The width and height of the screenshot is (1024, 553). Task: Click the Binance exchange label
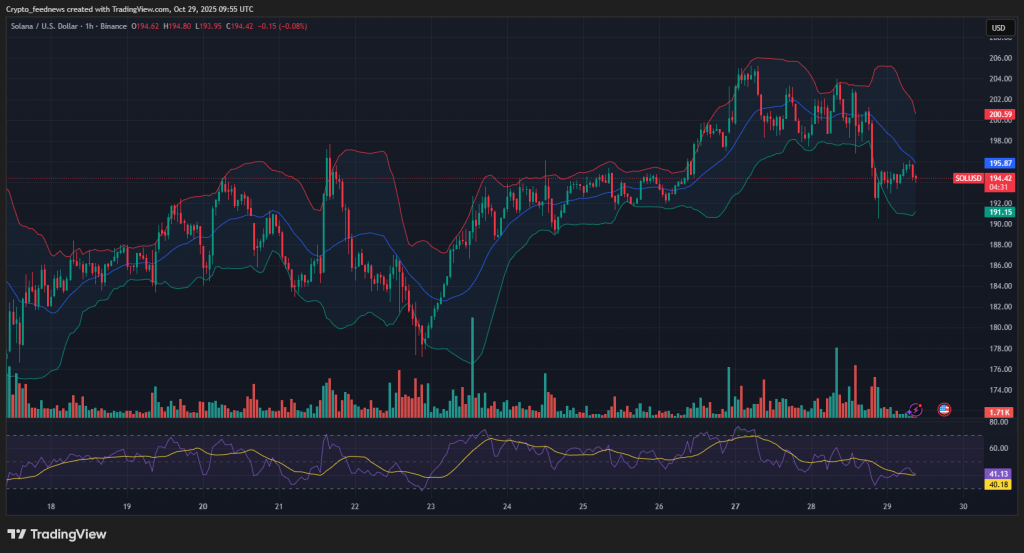114,26
